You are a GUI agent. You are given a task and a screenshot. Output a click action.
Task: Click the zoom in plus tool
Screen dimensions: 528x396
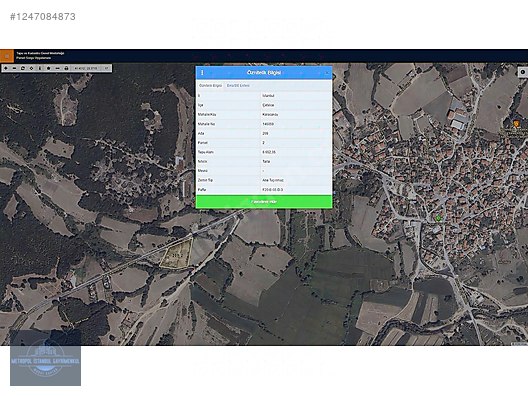[6, 68]
